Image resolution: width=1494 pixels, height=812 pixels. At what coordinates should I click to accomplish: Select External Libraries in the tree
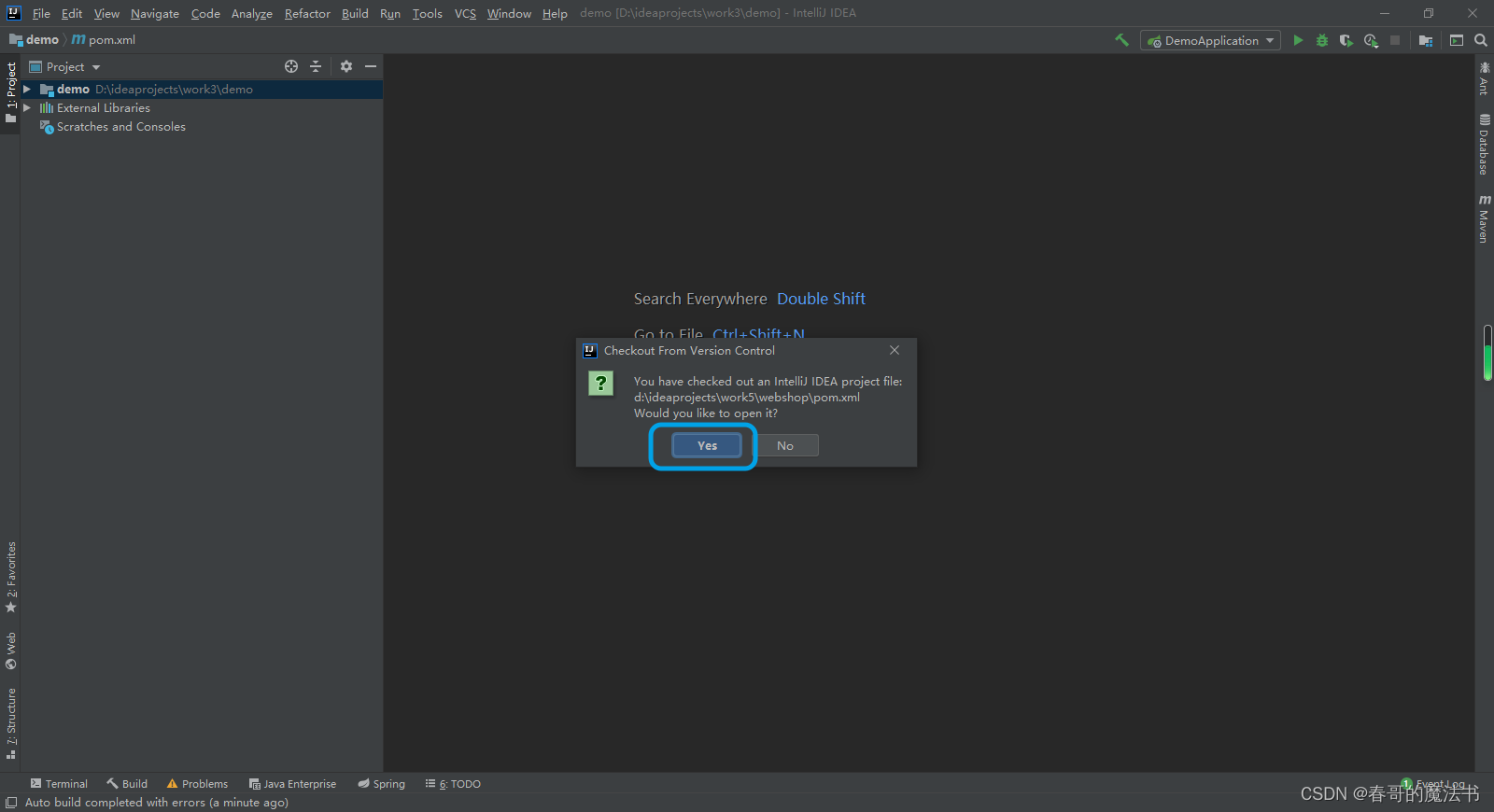(x=103, y=107)
